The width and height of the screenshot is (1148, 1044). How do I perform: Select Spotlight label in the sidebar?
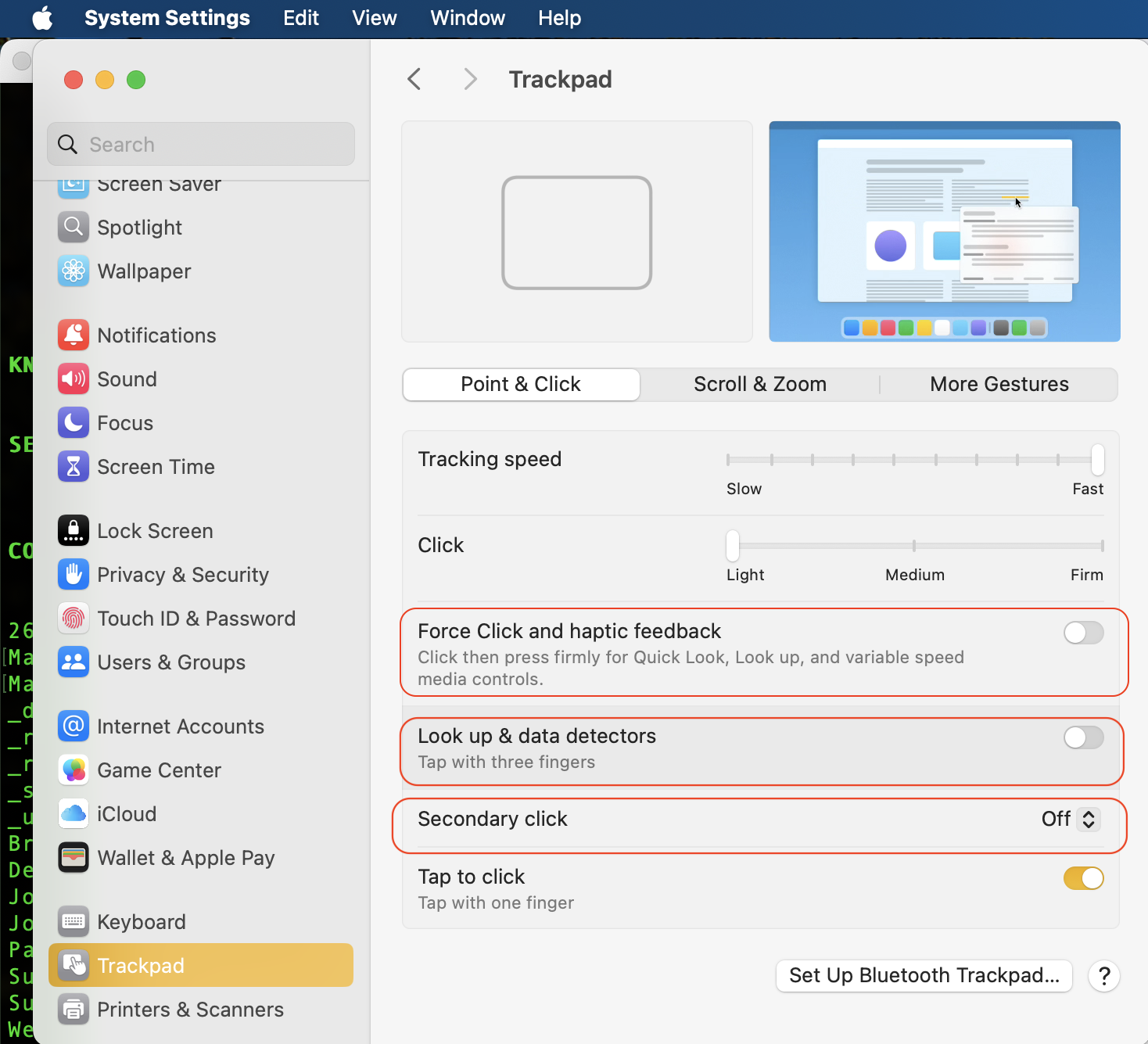pos(139,228)
